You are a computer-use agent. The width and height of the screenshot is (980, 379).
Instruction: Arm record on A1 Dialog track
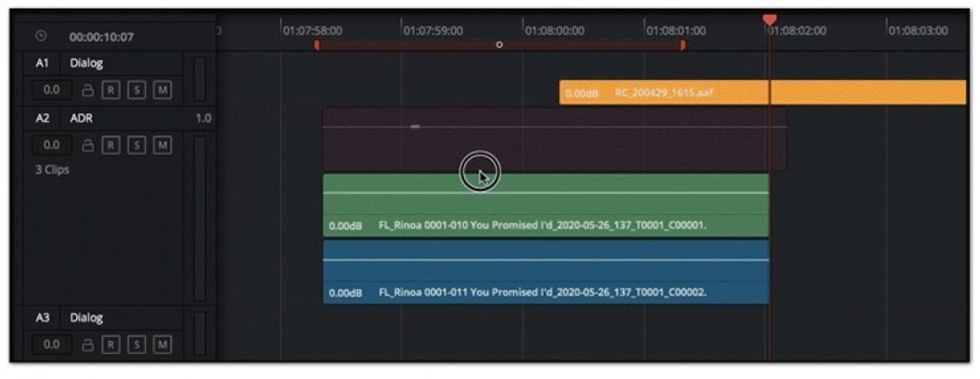click(111, 90)
